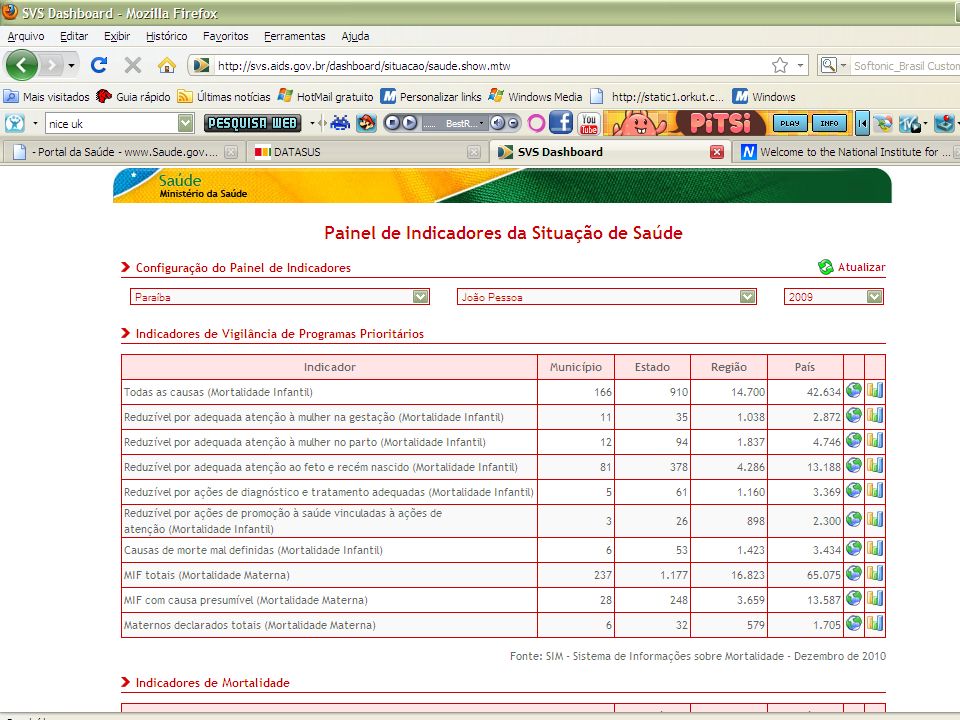Open globe map for Causas de morte mal definidas
960x720 pixels.
point(853,548)
